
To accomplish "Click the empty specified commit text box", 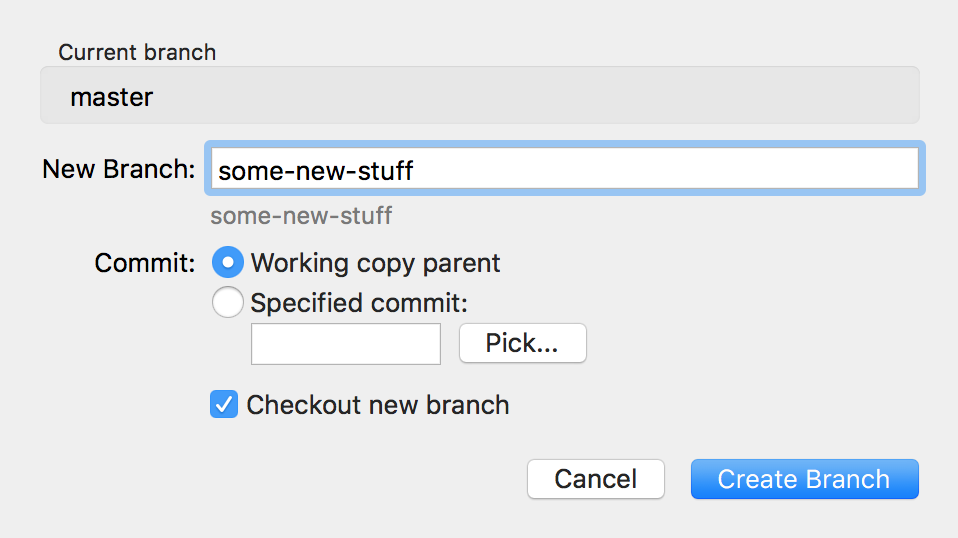I will point(345,344).
